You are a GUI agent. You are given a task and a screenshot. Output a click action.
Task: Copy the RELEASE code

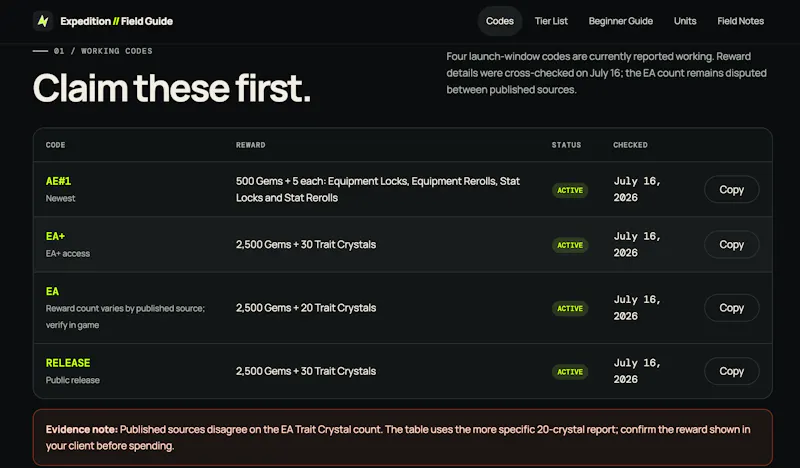coord(731,371)
